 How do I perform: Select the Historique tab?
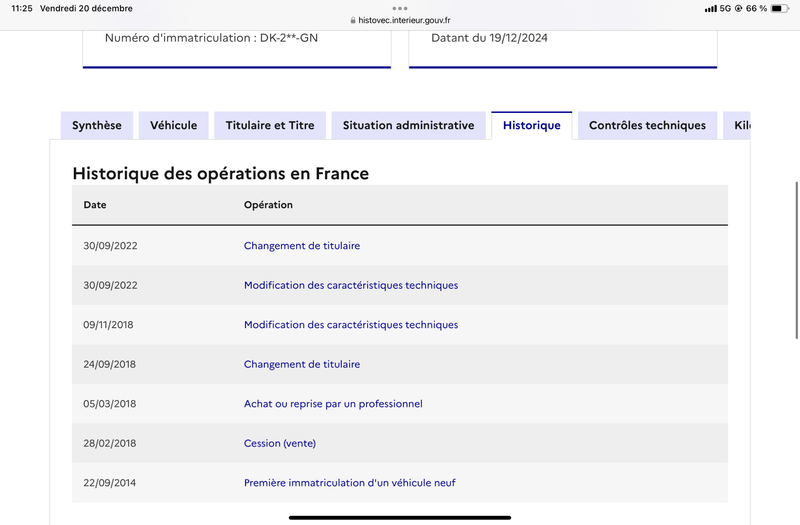[532, 126]
